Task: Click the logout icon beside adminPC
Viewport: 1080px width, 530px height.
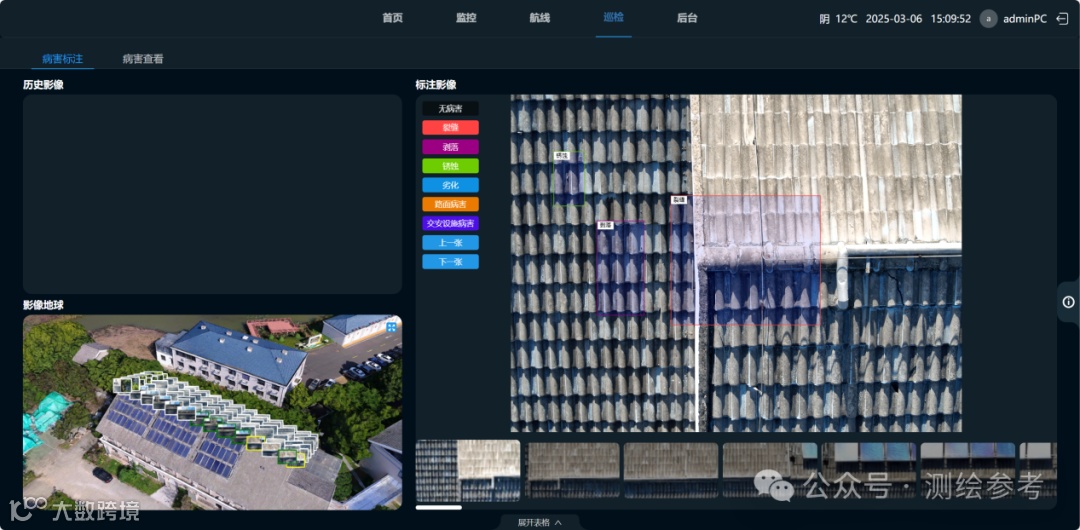Action: tap(1061, 19)
